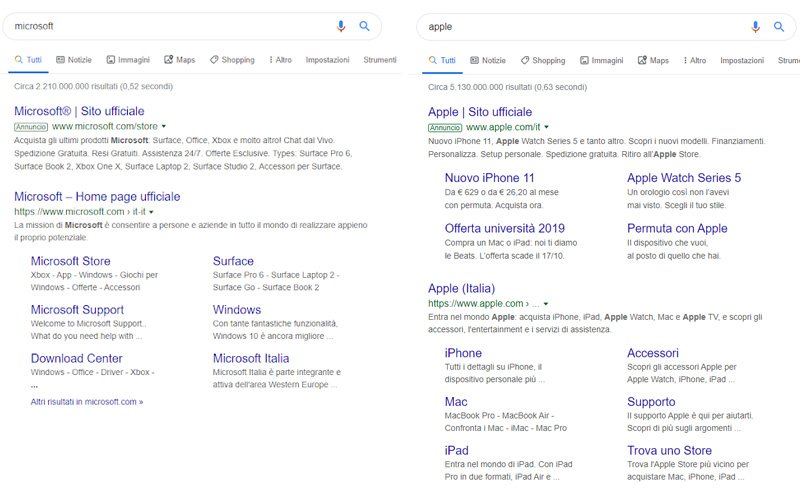Open the Microsoft Support sitelink
Image resolution: width=800 pixels, height=500 pixels.
tap(77, 310)
